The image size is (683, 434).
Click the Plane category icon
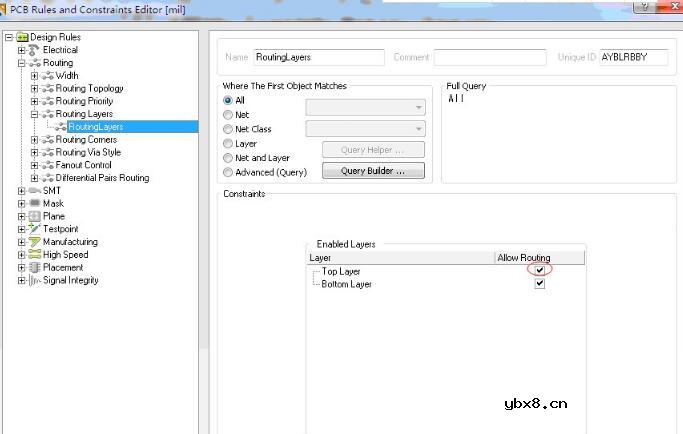34,216
